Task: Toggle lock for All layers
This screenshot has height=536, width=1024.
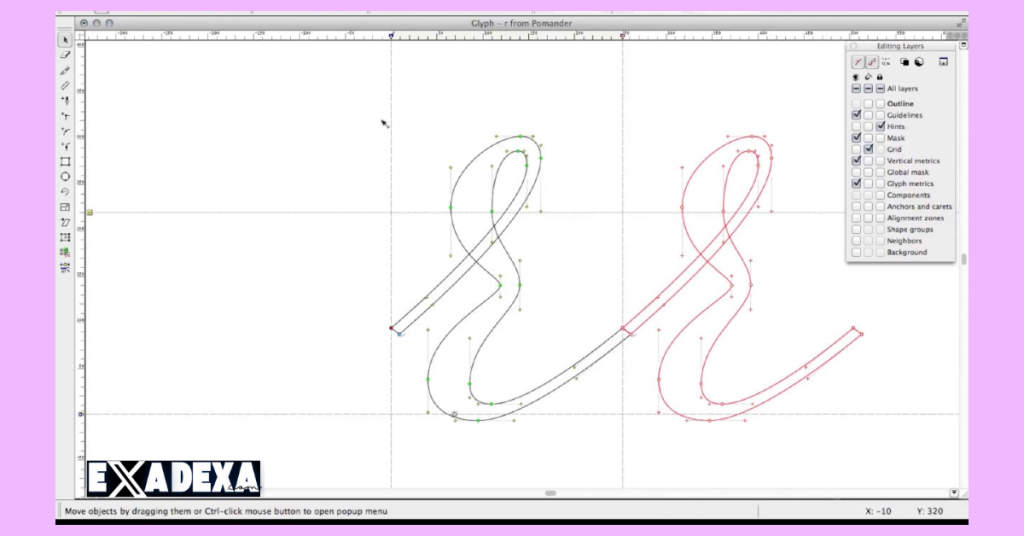Action: (880, 88)
